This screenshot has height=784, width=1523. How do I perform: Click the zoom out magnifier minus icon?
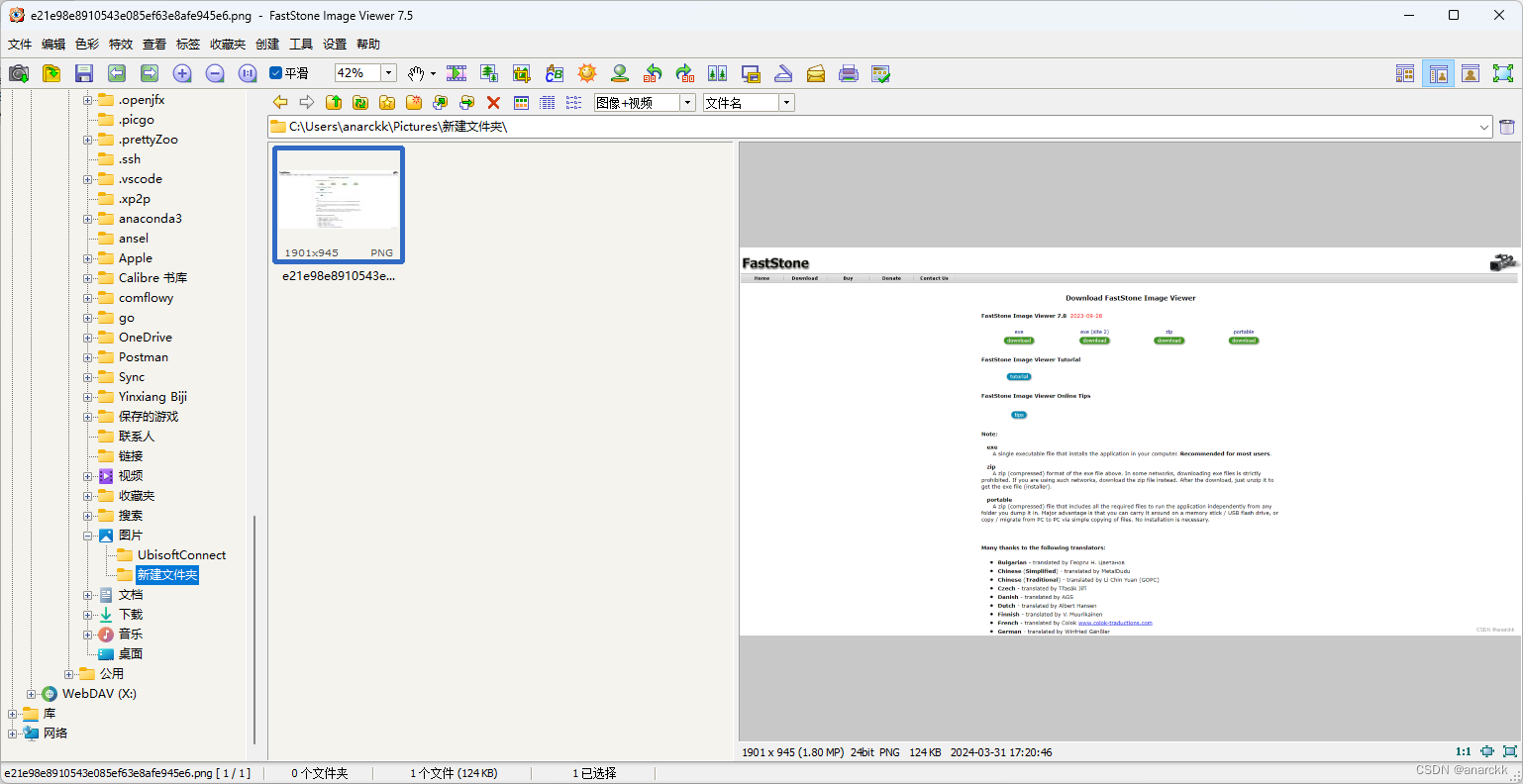(215, 73)
